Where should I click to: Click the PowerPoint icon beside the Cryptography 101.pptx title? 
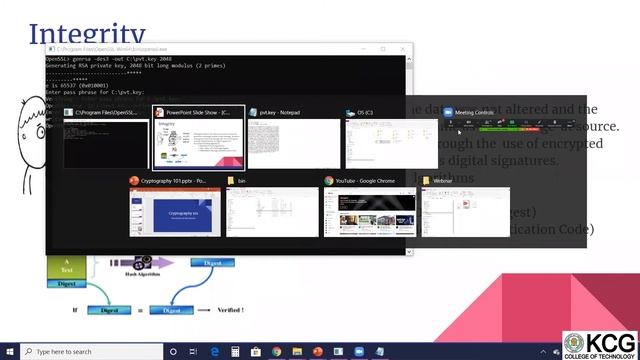(134, 180)
